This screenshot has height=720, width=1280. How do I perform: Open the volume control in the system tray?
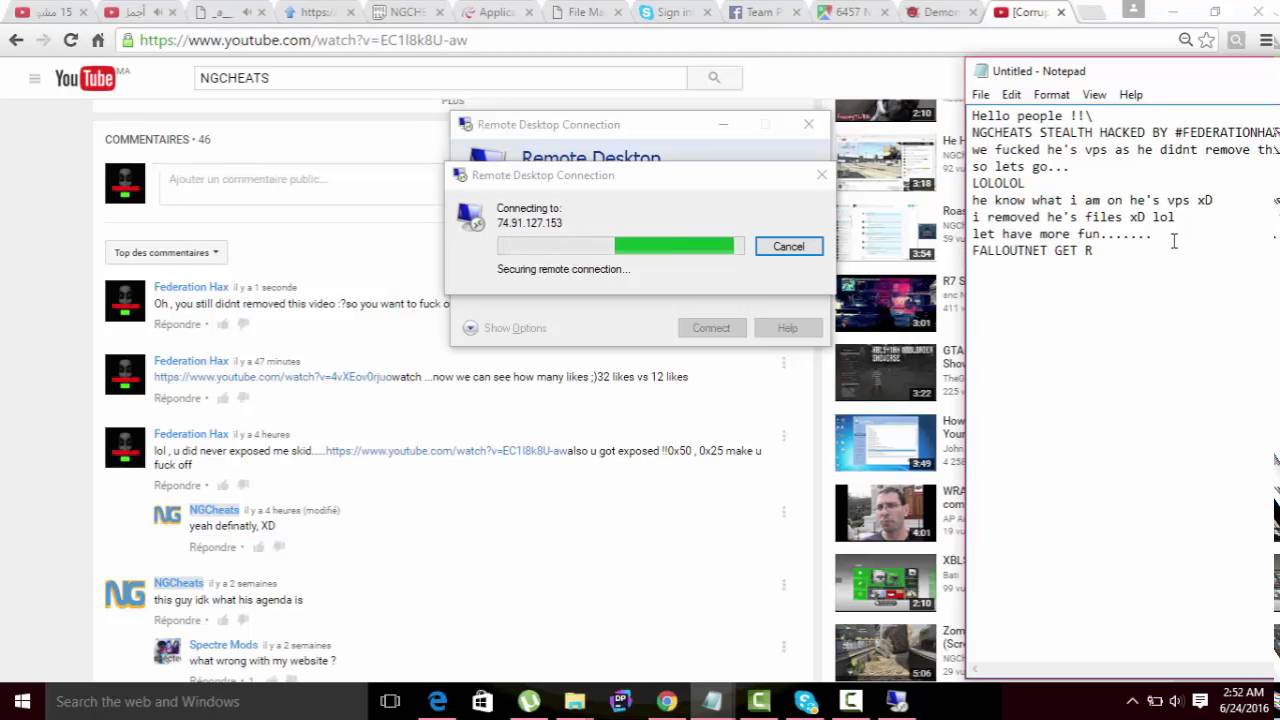tap(1177, 701)
